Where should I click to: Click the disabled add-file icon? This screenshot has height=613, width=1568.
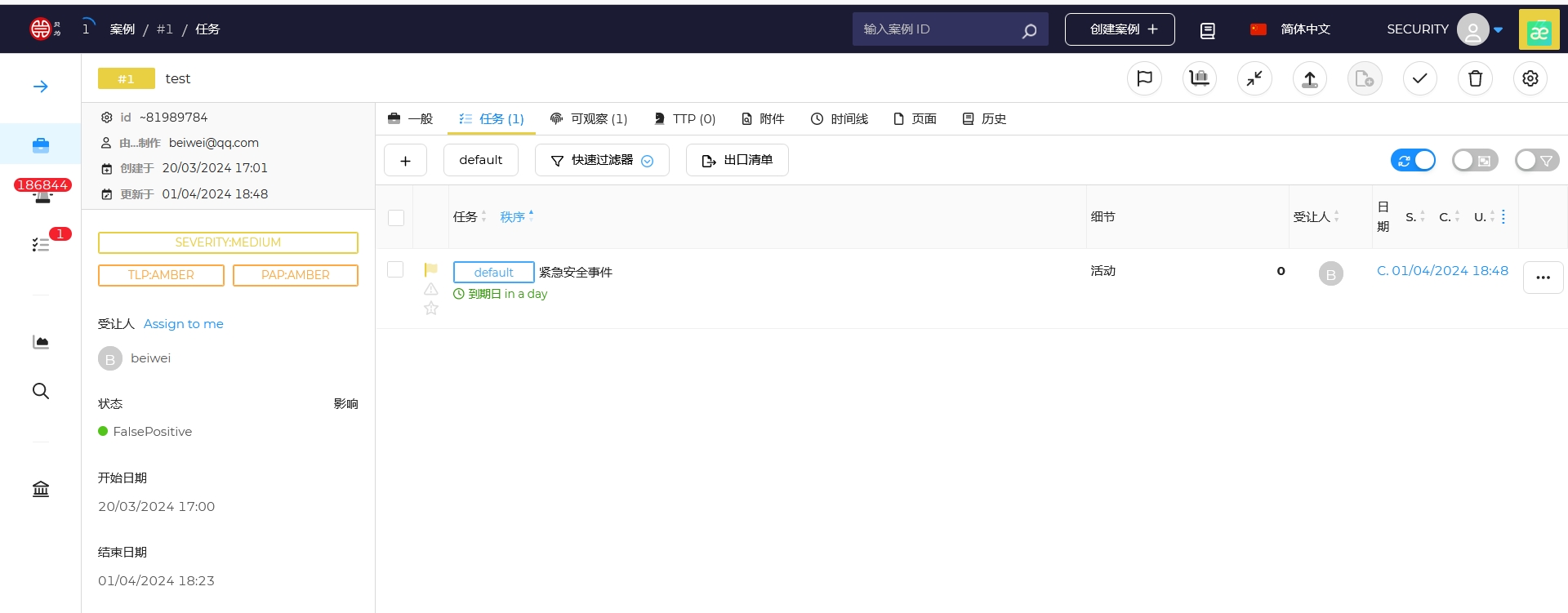[x=1365, y=78]
